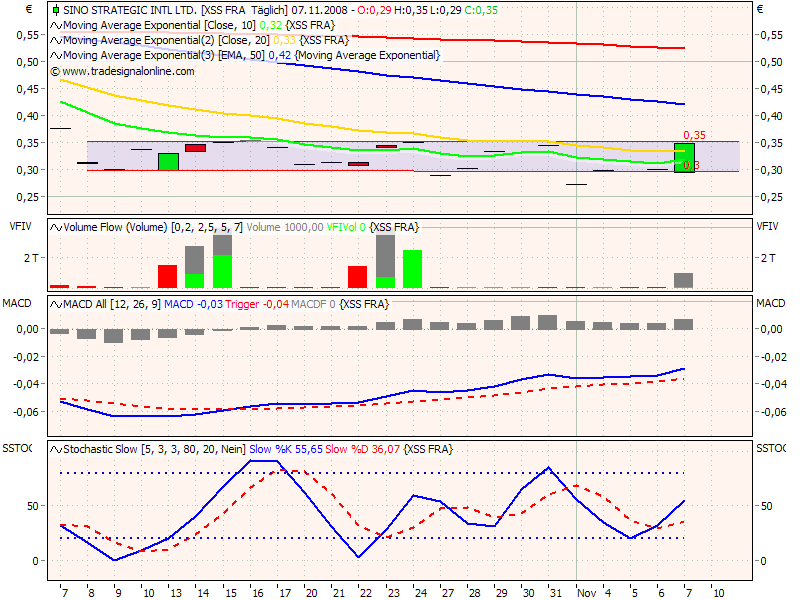Image resolution: width=800 pixels, height=600 pixels.
Task: Click the 31 date label on the time axis
Action: click(x=556, y=593)
